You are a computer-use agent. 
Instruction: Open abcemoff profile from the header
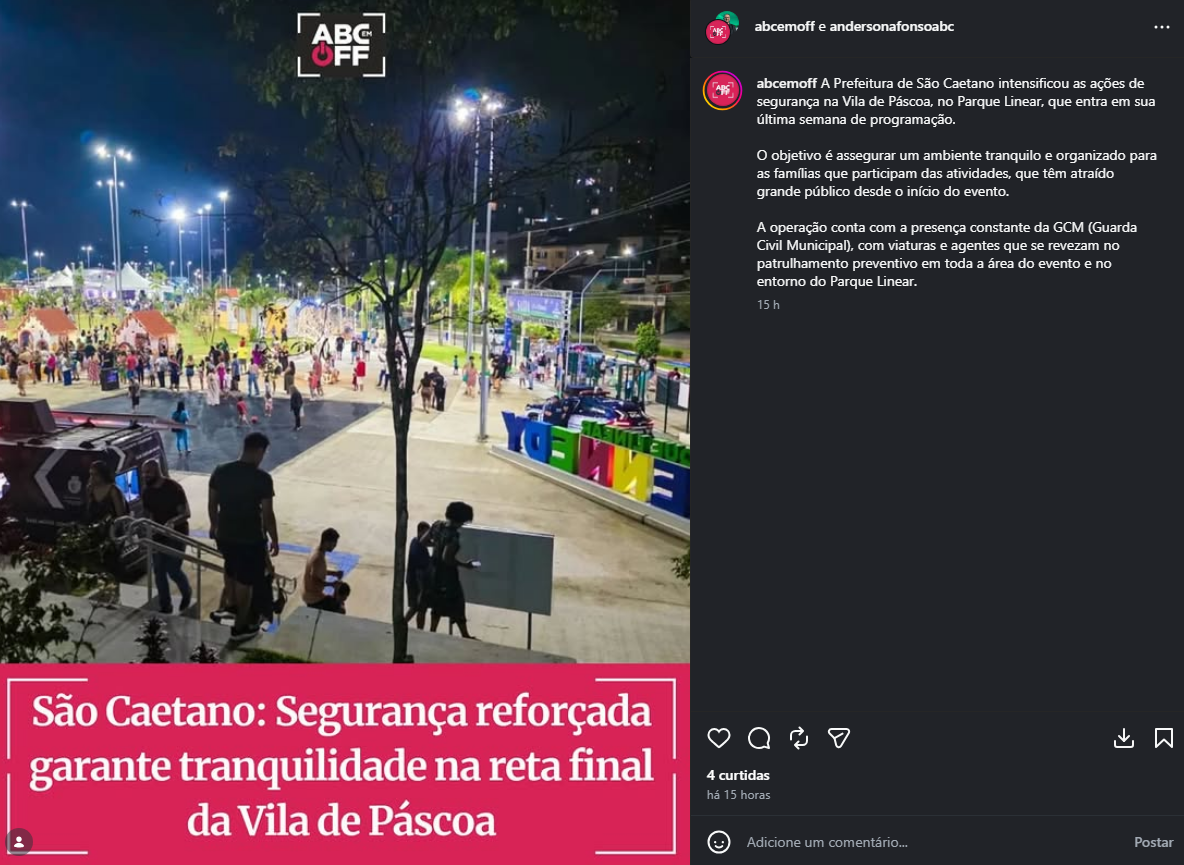click(x=785, y=26)
